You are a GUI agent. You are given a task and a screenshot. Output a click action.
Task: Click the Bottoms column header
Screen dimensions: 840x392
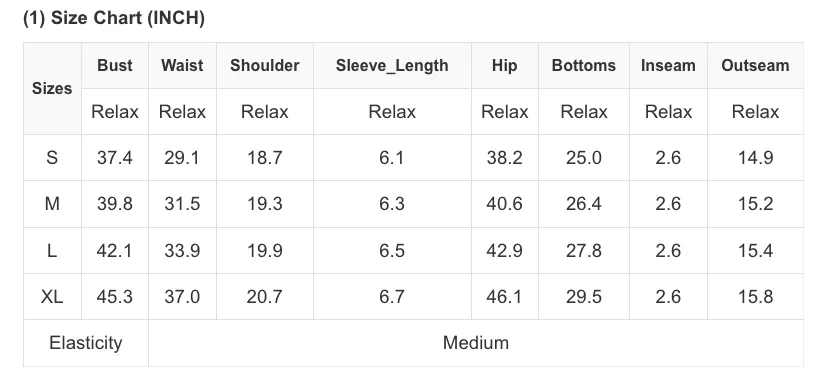(584, 65)
